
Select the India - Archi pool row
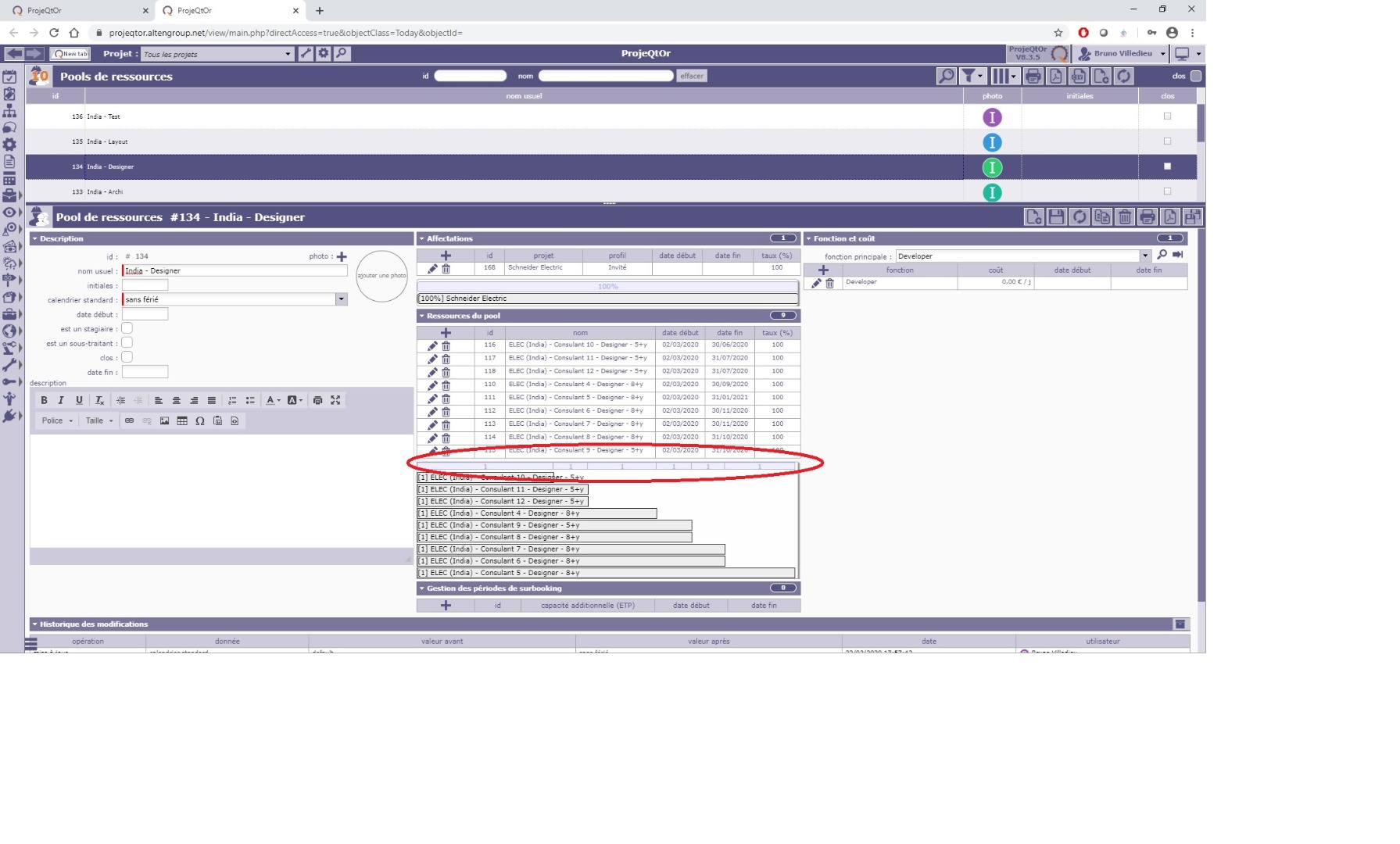(611, 191)
